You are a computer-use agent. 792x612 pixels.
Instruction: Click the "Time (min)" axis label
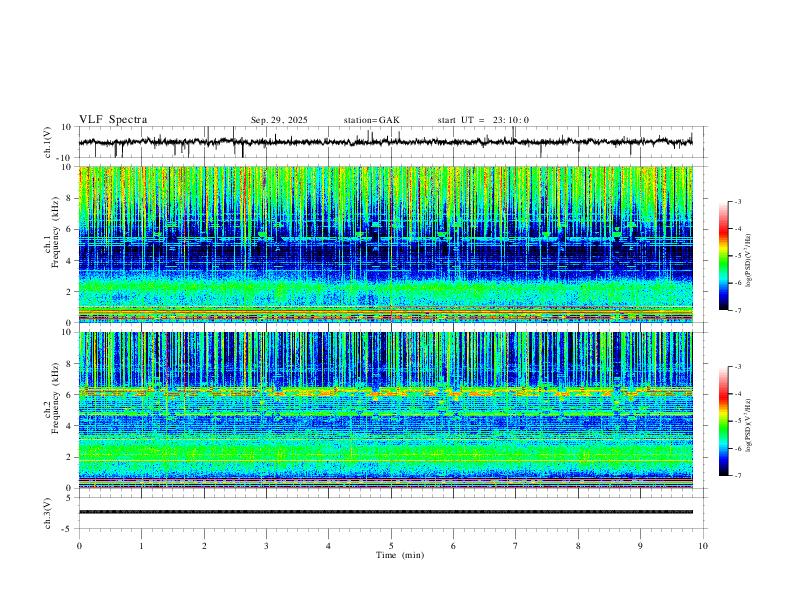400,555
